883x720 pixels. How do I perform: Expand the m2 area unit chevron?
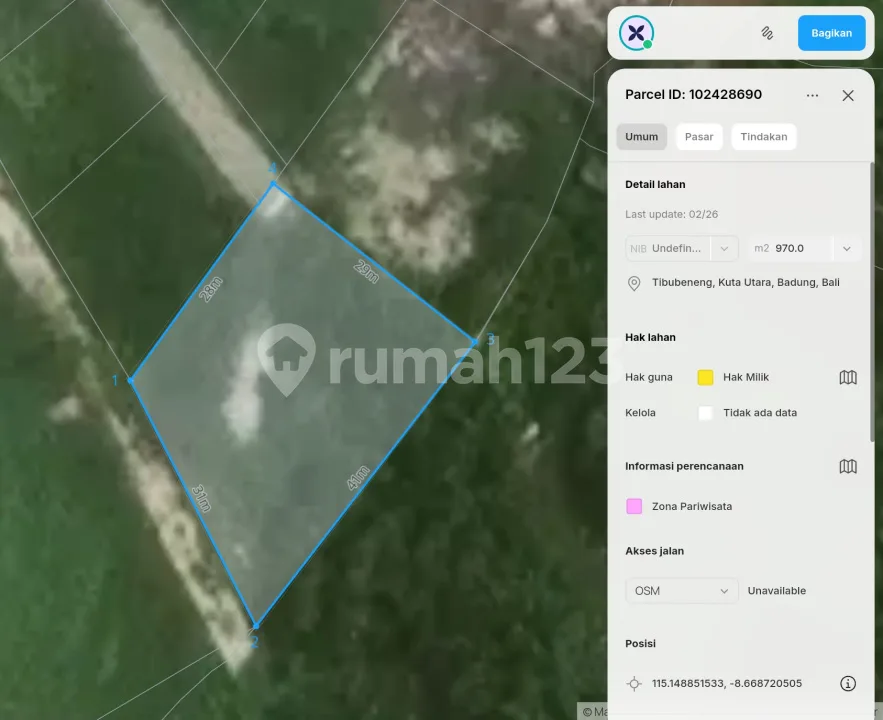coord(846,248)
